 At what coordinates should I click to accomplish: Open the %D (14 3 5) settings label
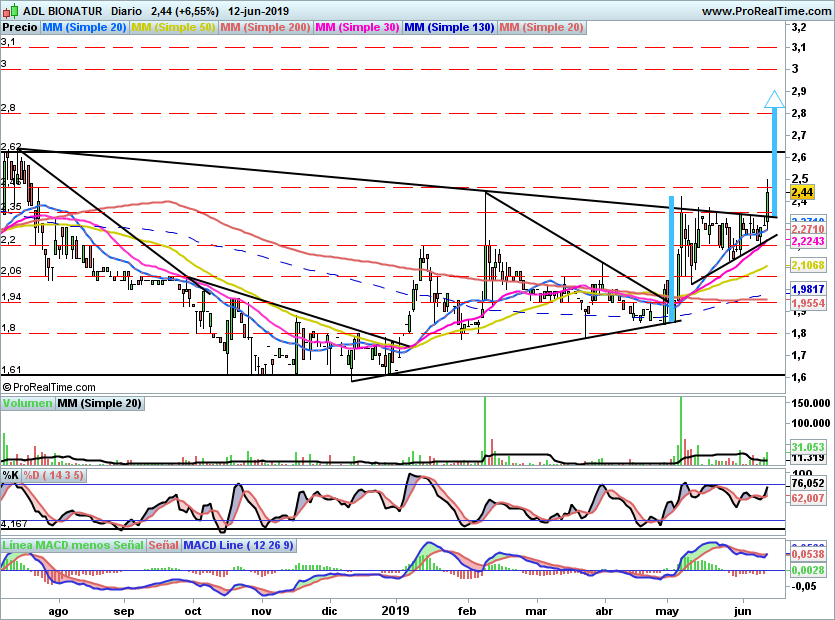pyautogui.click(x=54, y=475)
